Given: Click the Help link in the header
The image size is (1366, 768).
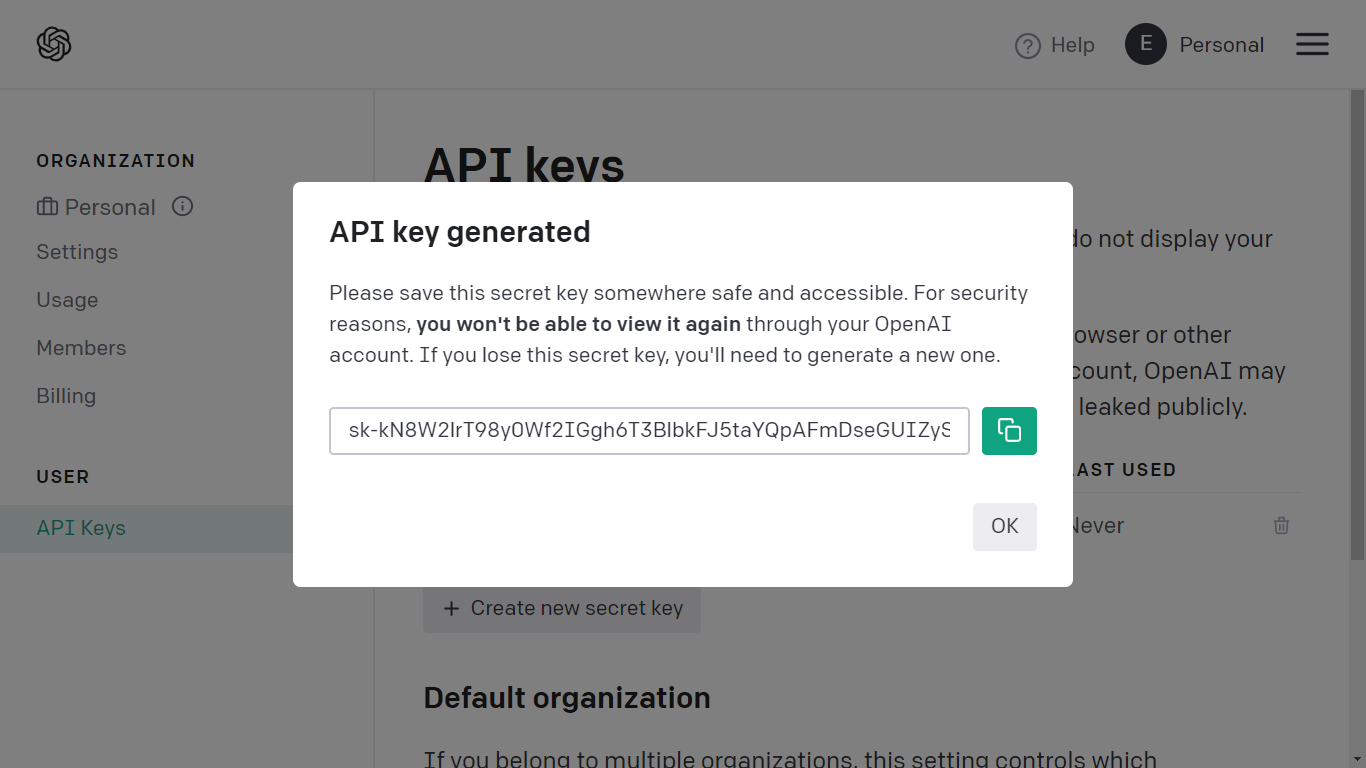Looking at the screenshot, I should (1072, 45).
